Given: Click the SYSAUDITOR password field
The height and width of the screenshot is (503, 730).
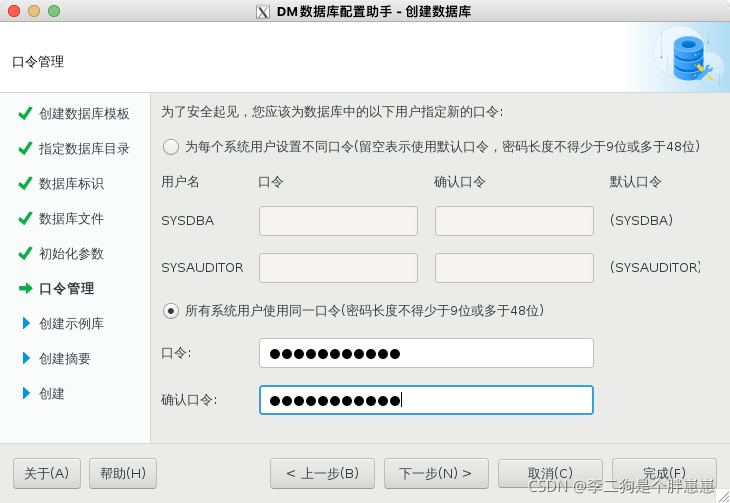Looking at the screenshot, I should (x=338, y=268).
